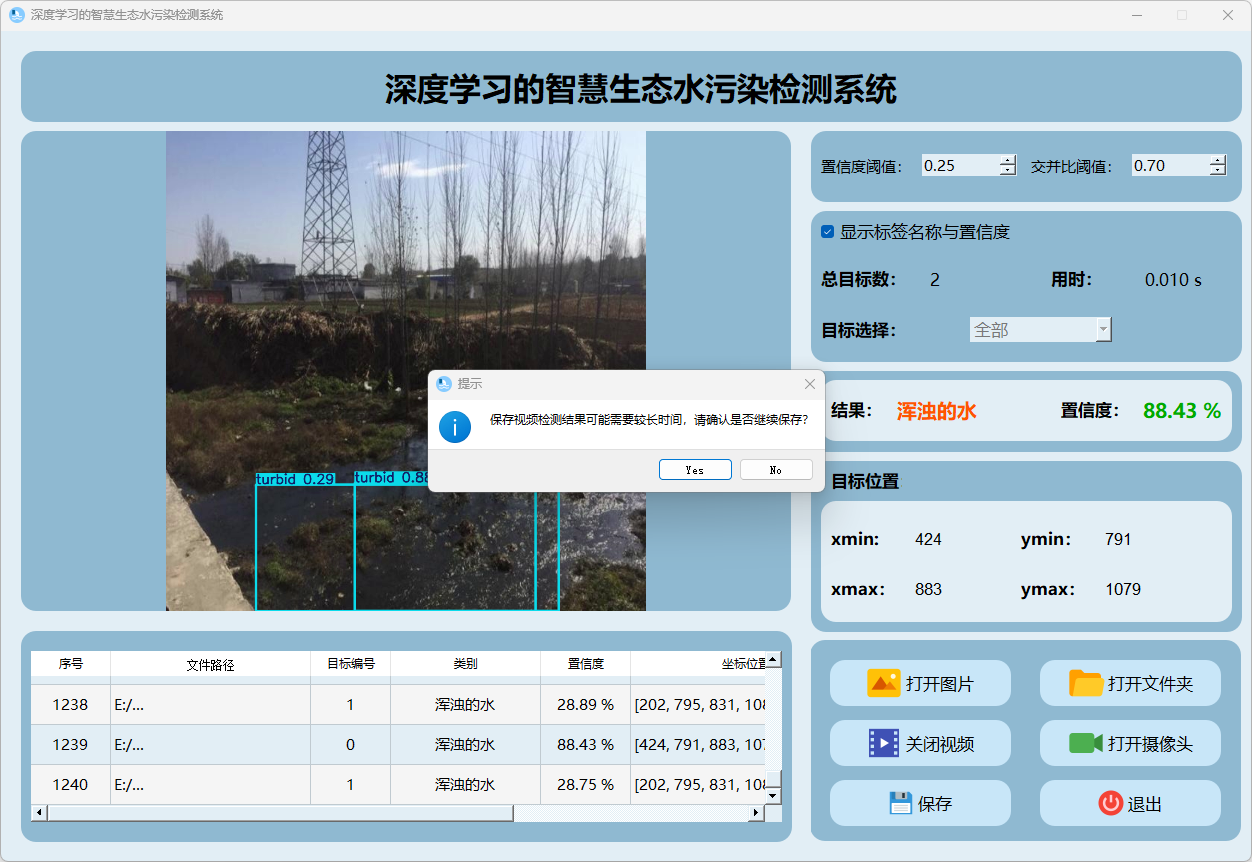Increase confidence threshold with up arrow
Screen dimensions: 1252x862
coord(1007,160)
